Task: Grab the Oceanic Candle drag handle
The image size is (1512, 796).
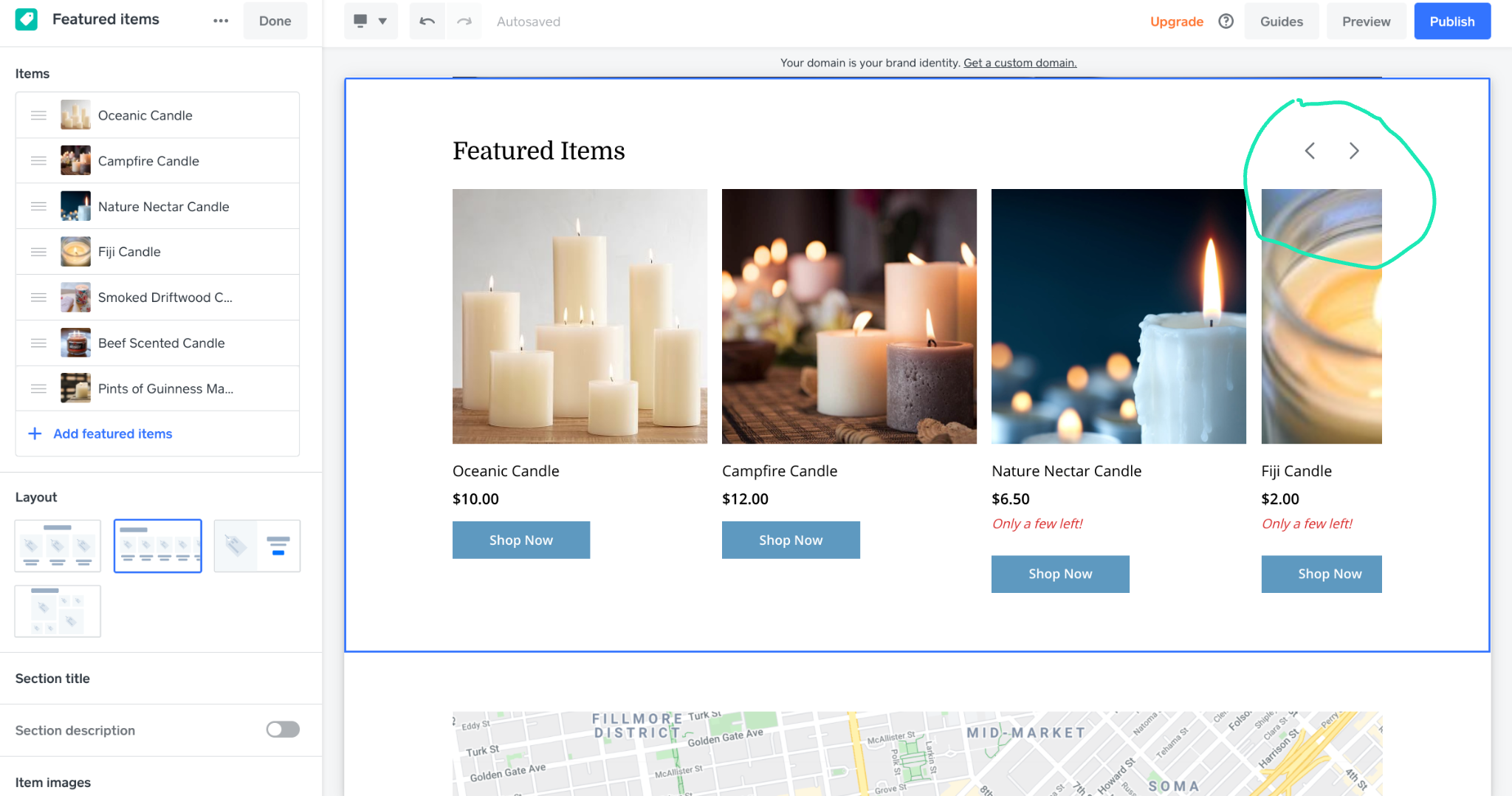Action: click(x=38, y=115)
